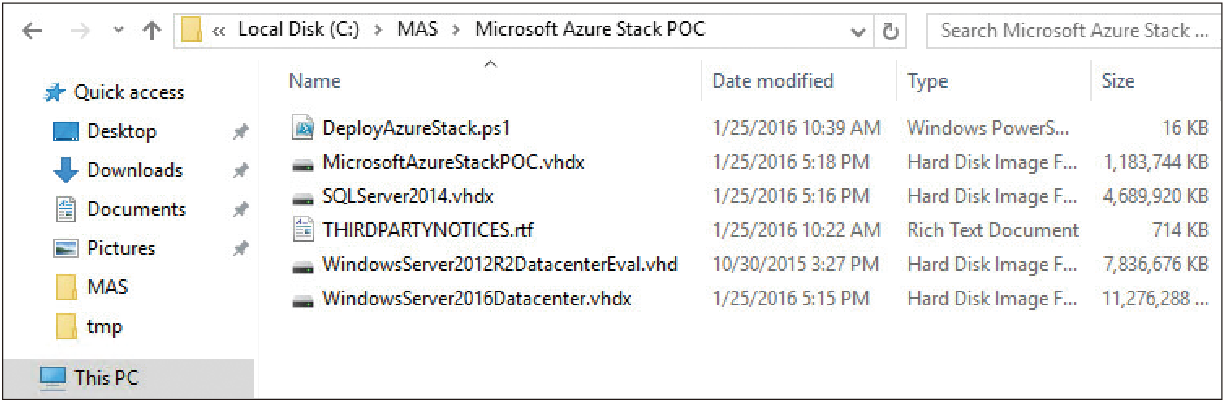Go up one folder level arrow
The width and height of the screenshot is (1226, 404).
151,31
